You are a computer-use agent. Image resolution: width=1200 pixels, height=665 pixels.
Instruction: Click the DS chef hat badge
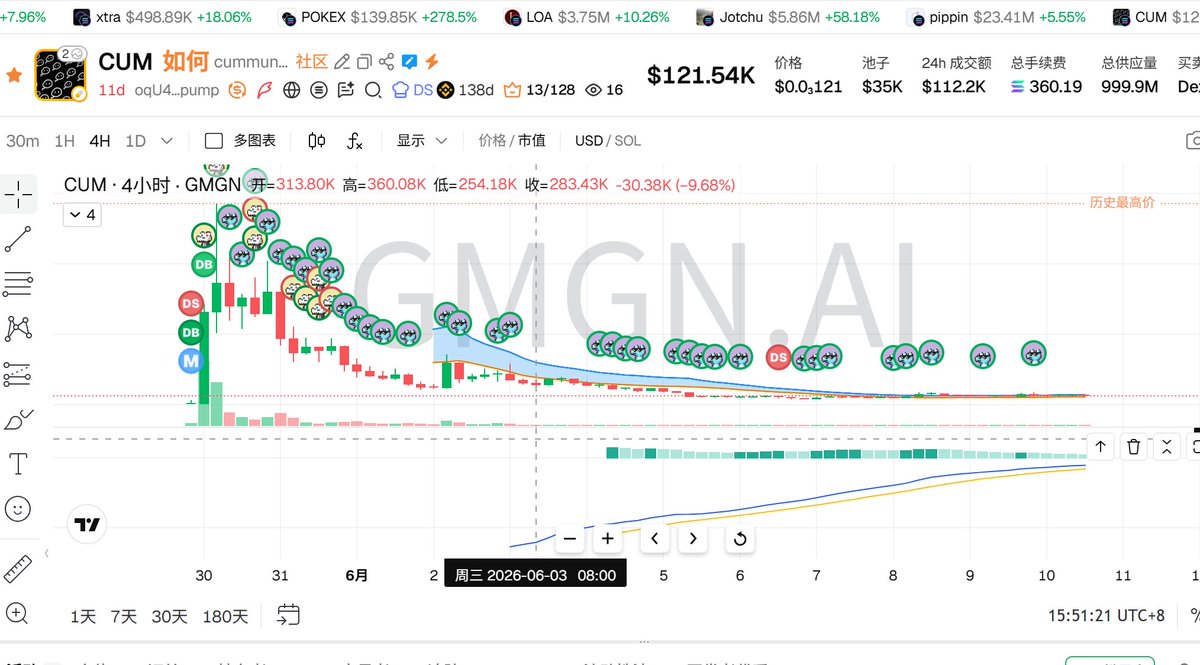pyautogui.click(x=412, y=90)
